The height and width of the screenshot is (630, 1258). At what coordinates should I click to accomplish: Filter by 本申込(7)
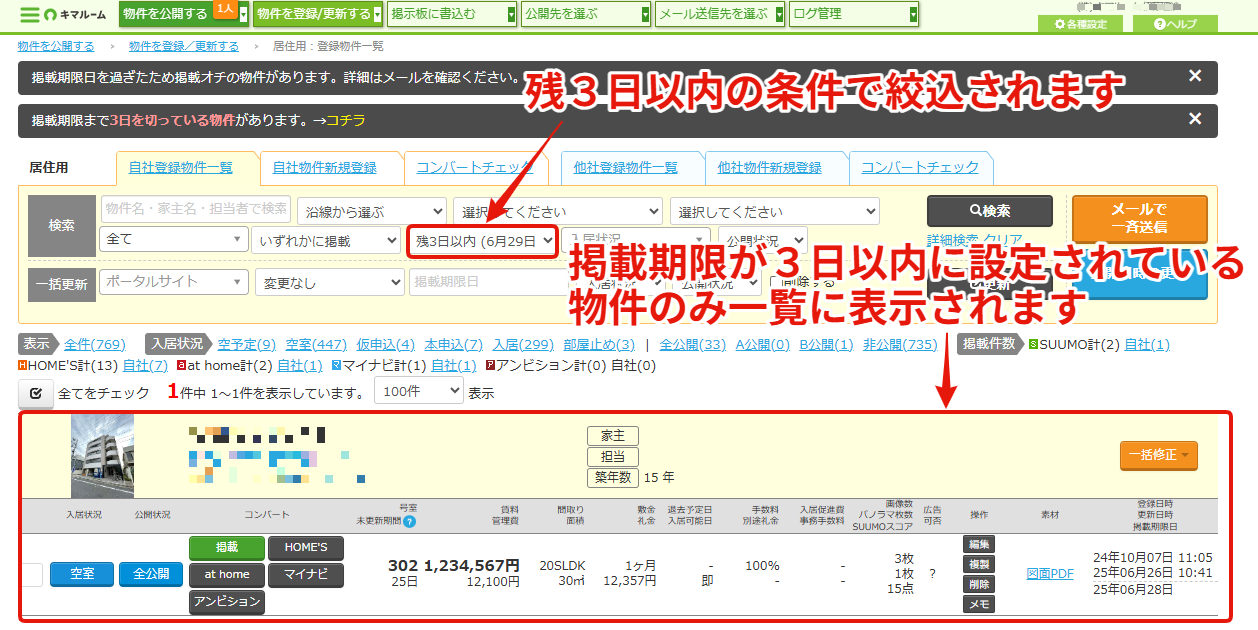(x=454, y=345)
